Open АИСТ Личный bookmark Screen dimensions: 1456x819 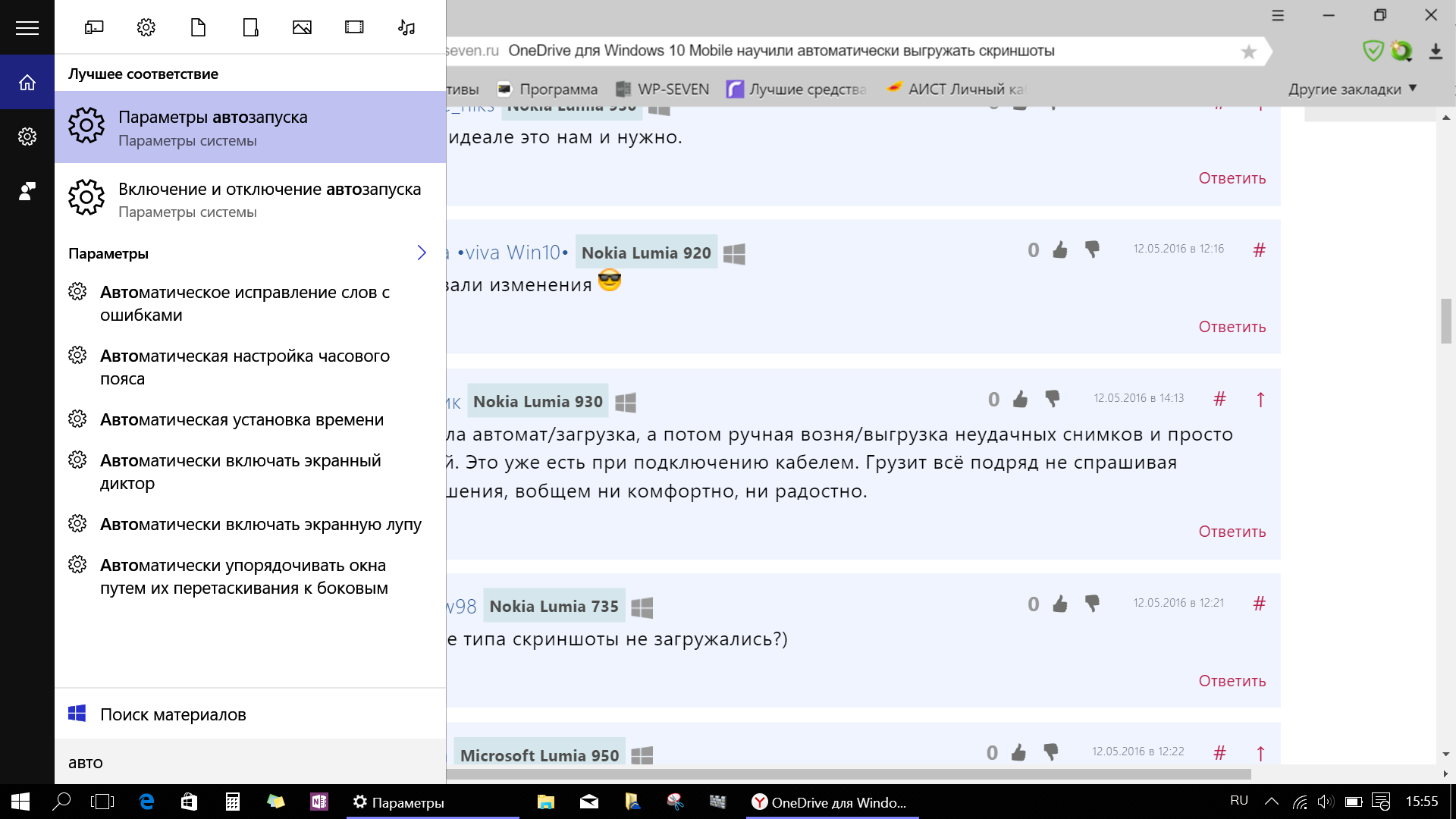[955, 89]
